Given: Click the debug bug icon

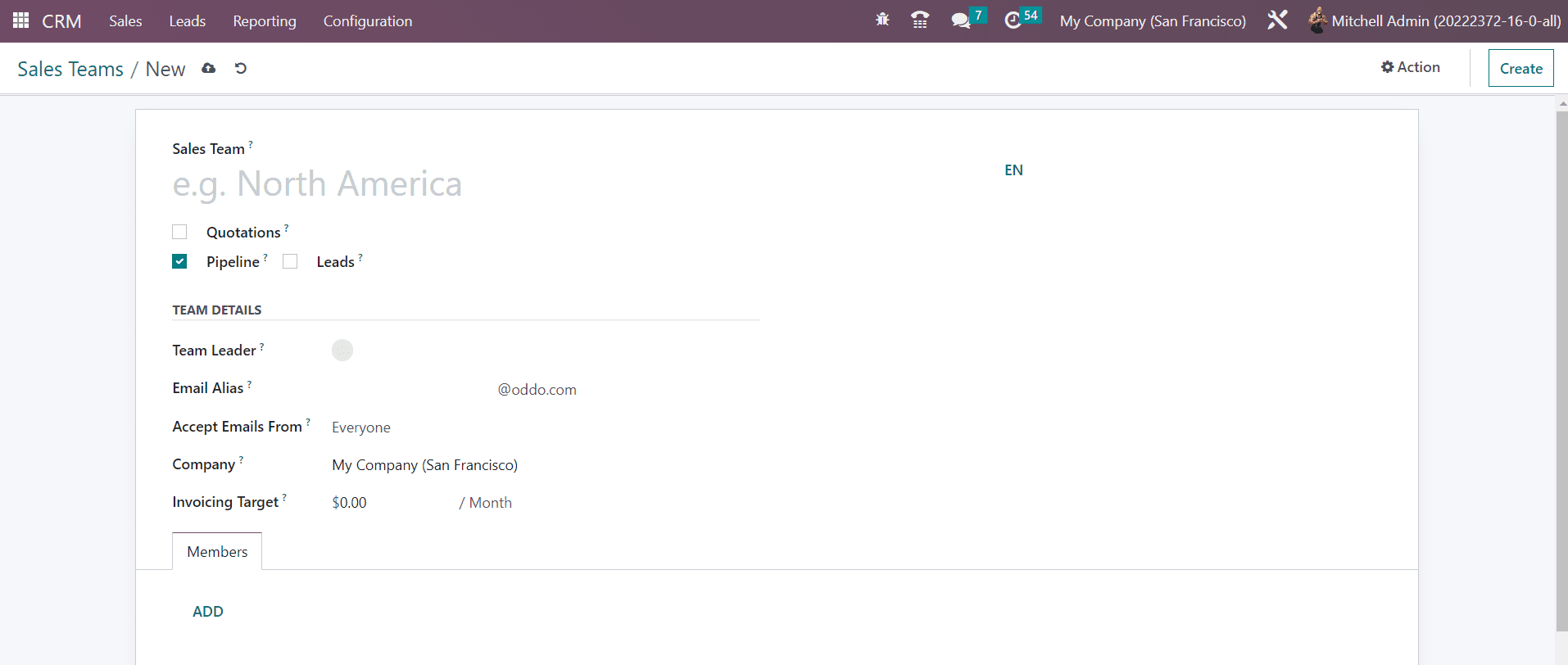Looking at the screenshot, I should [x=882, y=20].
